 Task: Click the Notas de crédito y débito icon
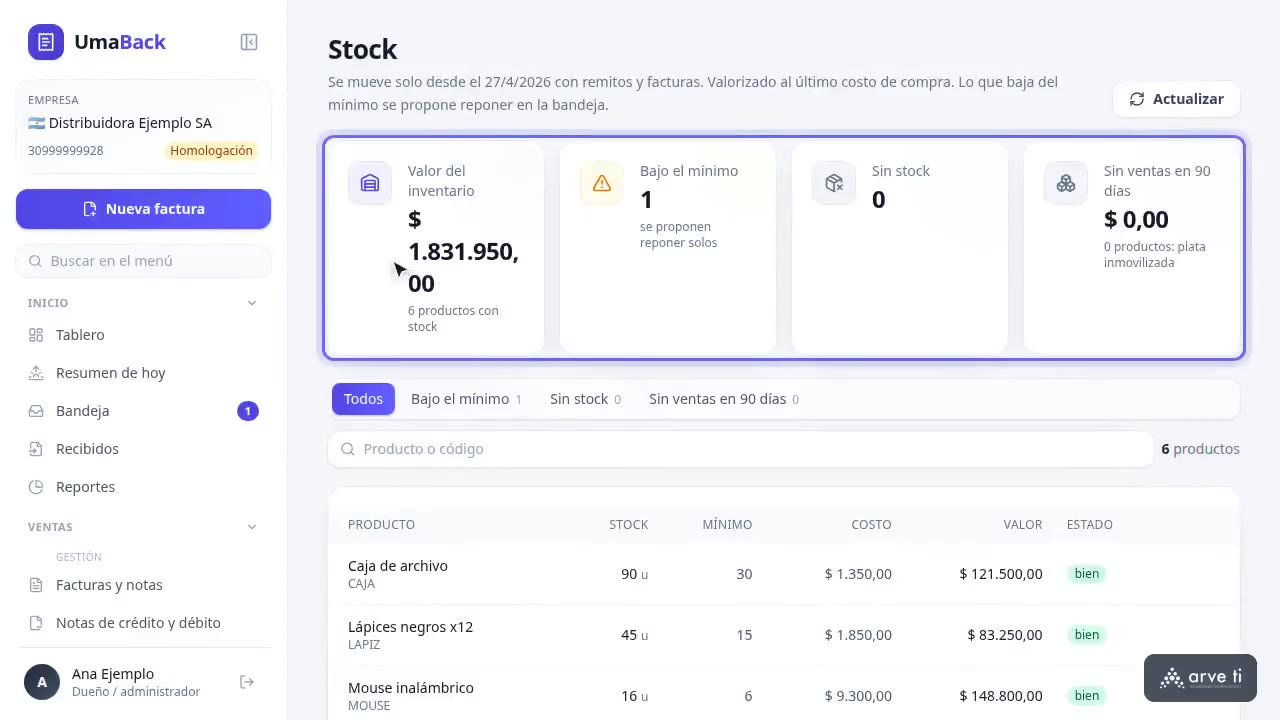[x=36, y=623]
